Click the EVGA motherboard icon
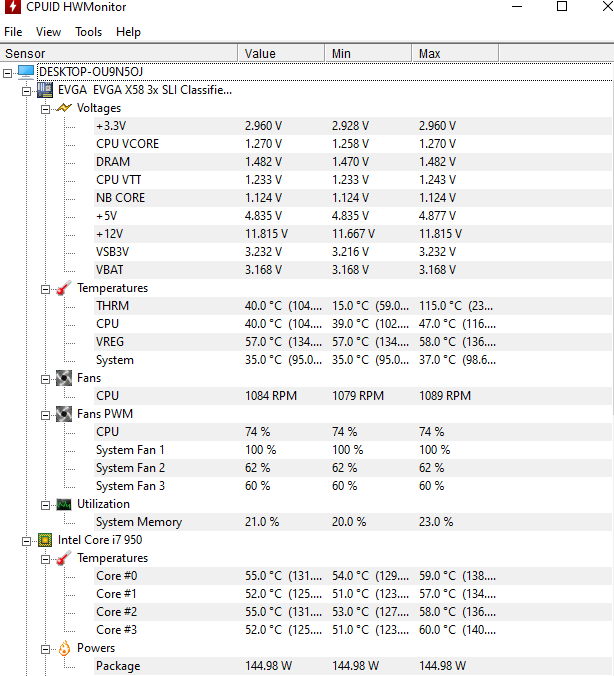 pos(45,90)
